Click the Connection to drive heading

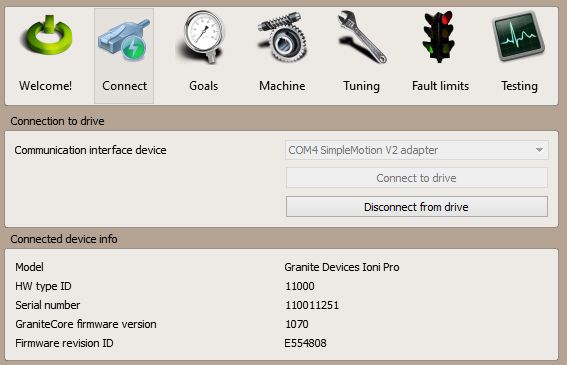[57, 121]
